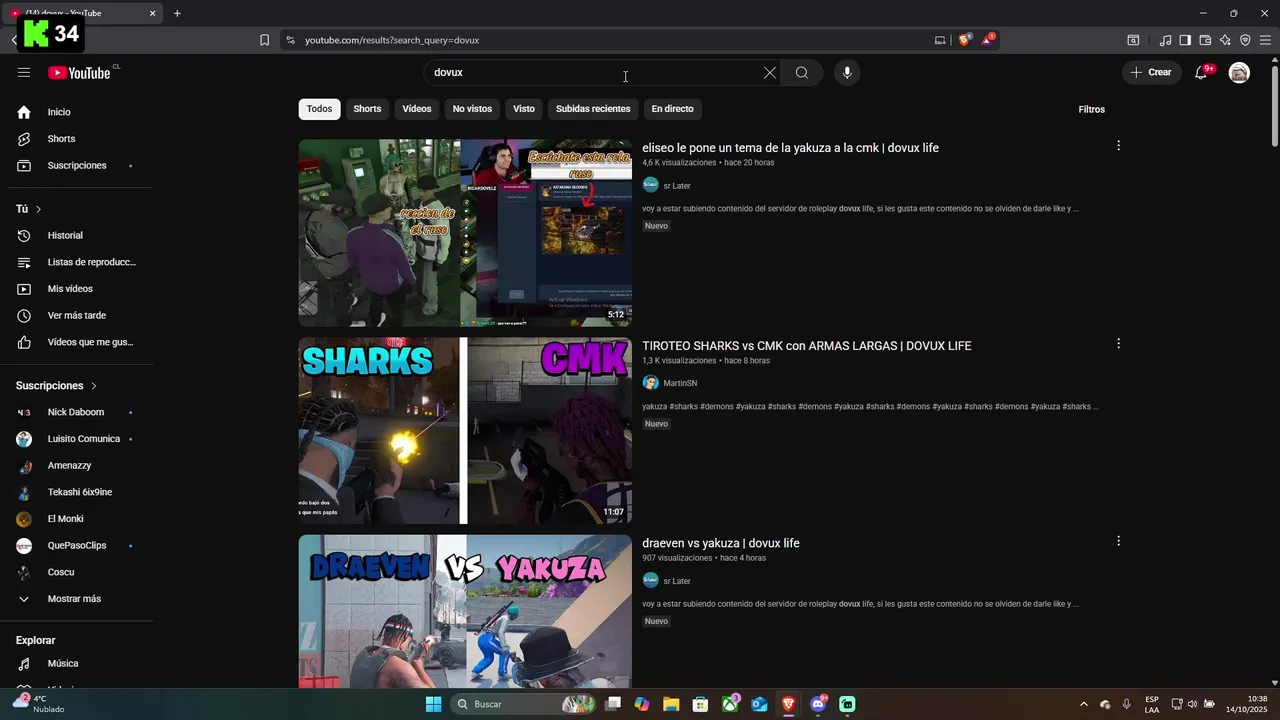This screenshot has width=1280, height=720.
Task: Click the magnifying glass search button
Action: point(802,73)
